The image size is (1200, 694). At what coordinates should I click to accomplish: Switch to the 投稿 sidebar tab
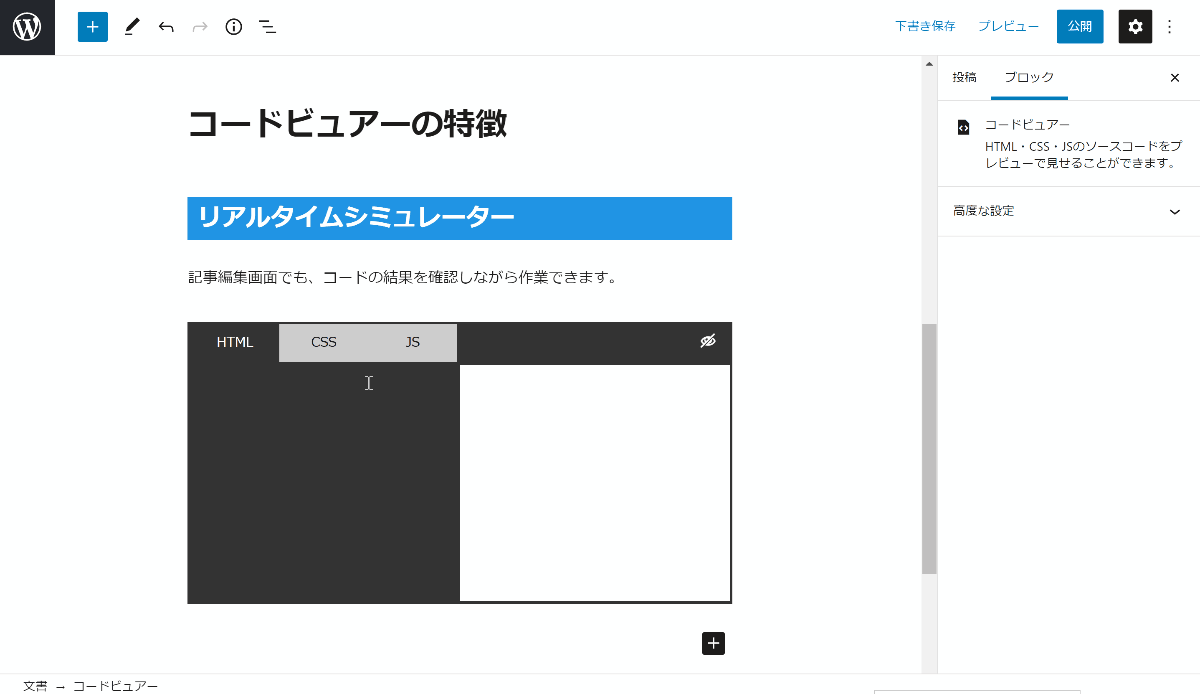(x=964, y=77)
